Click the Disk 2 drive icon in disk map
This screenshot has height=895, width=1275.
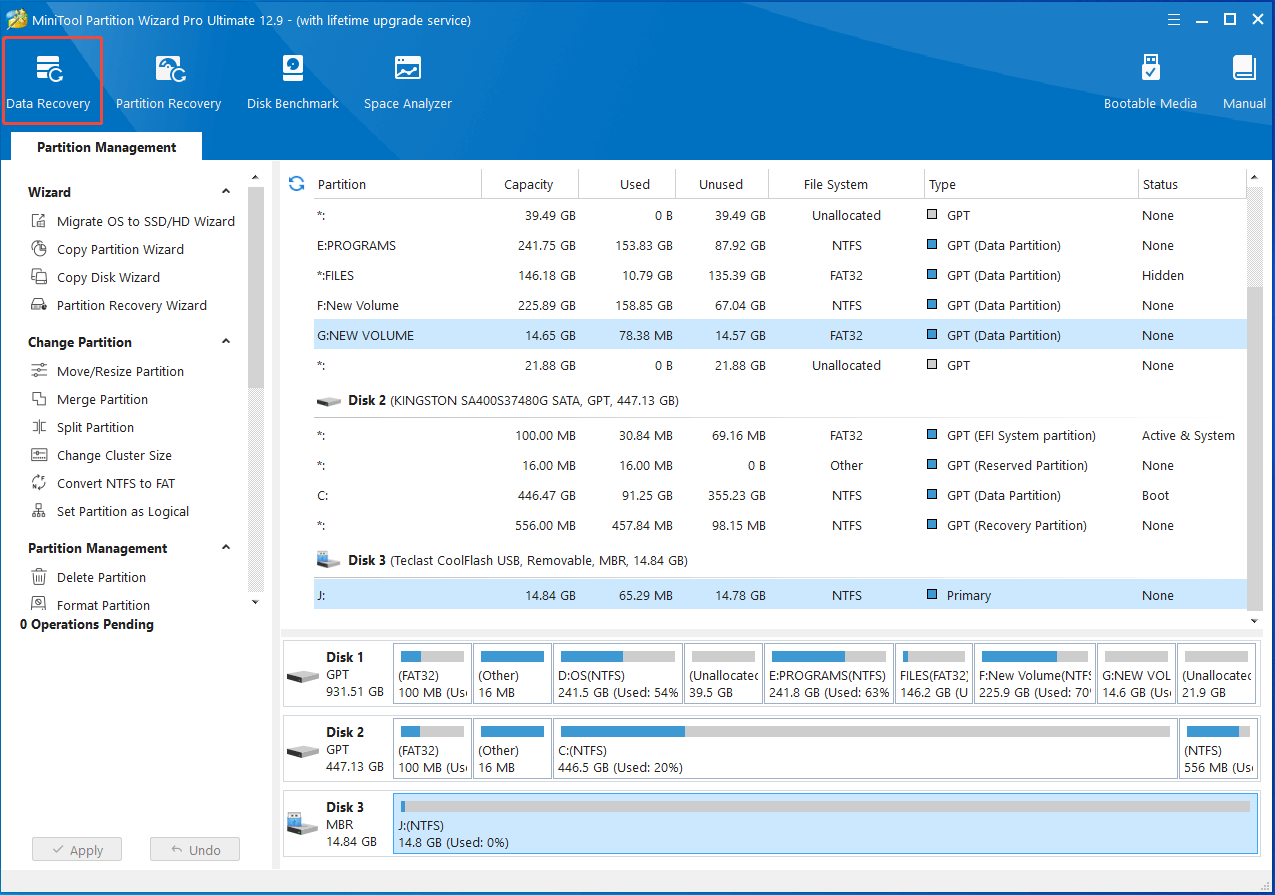tap(303, 751)
